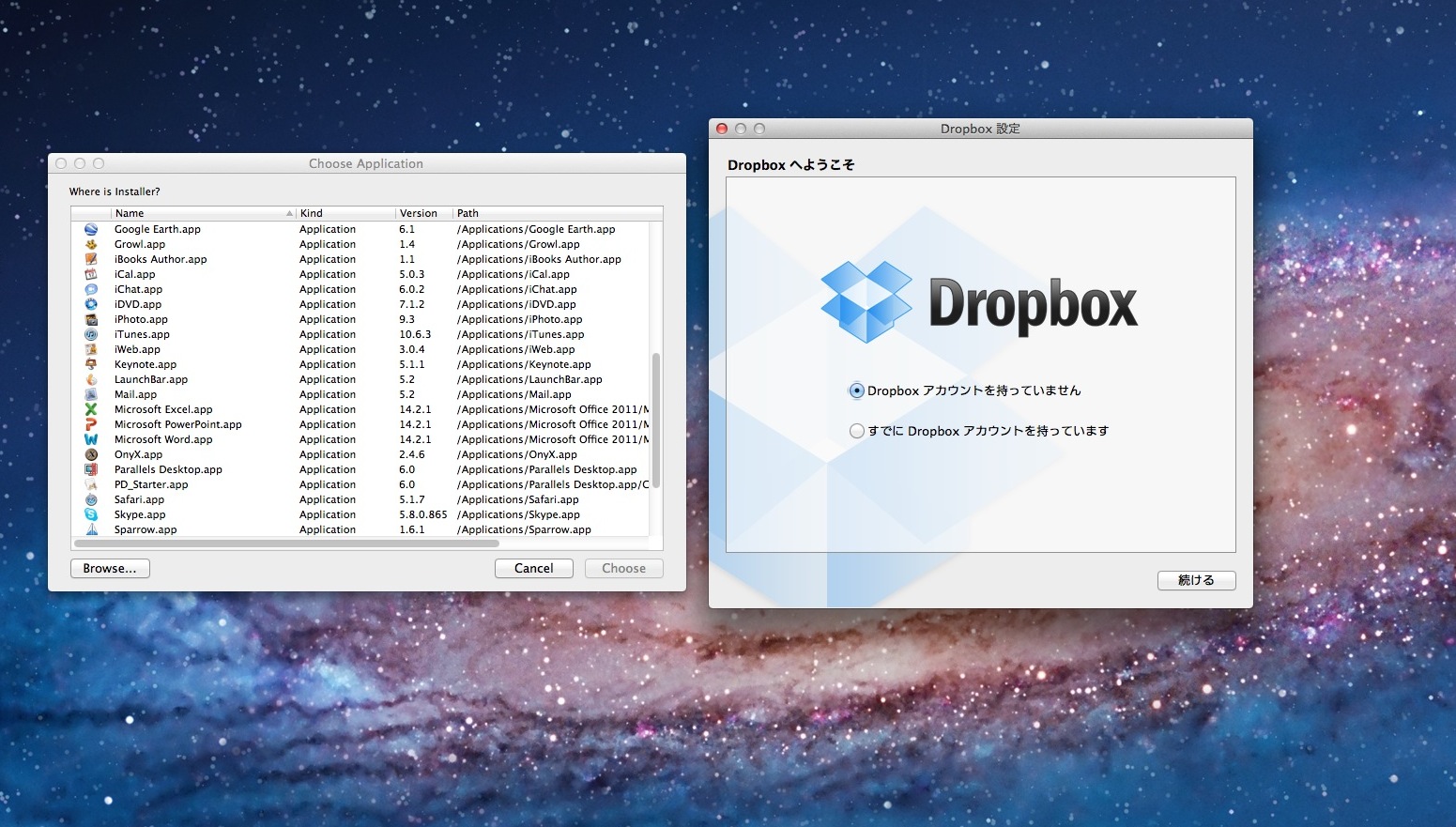Select 'Dropbox アカウントを持っていません' radio button
The width and height of the screenshot is (1456, 827).
pyautogui.click(x=856, y=391)
